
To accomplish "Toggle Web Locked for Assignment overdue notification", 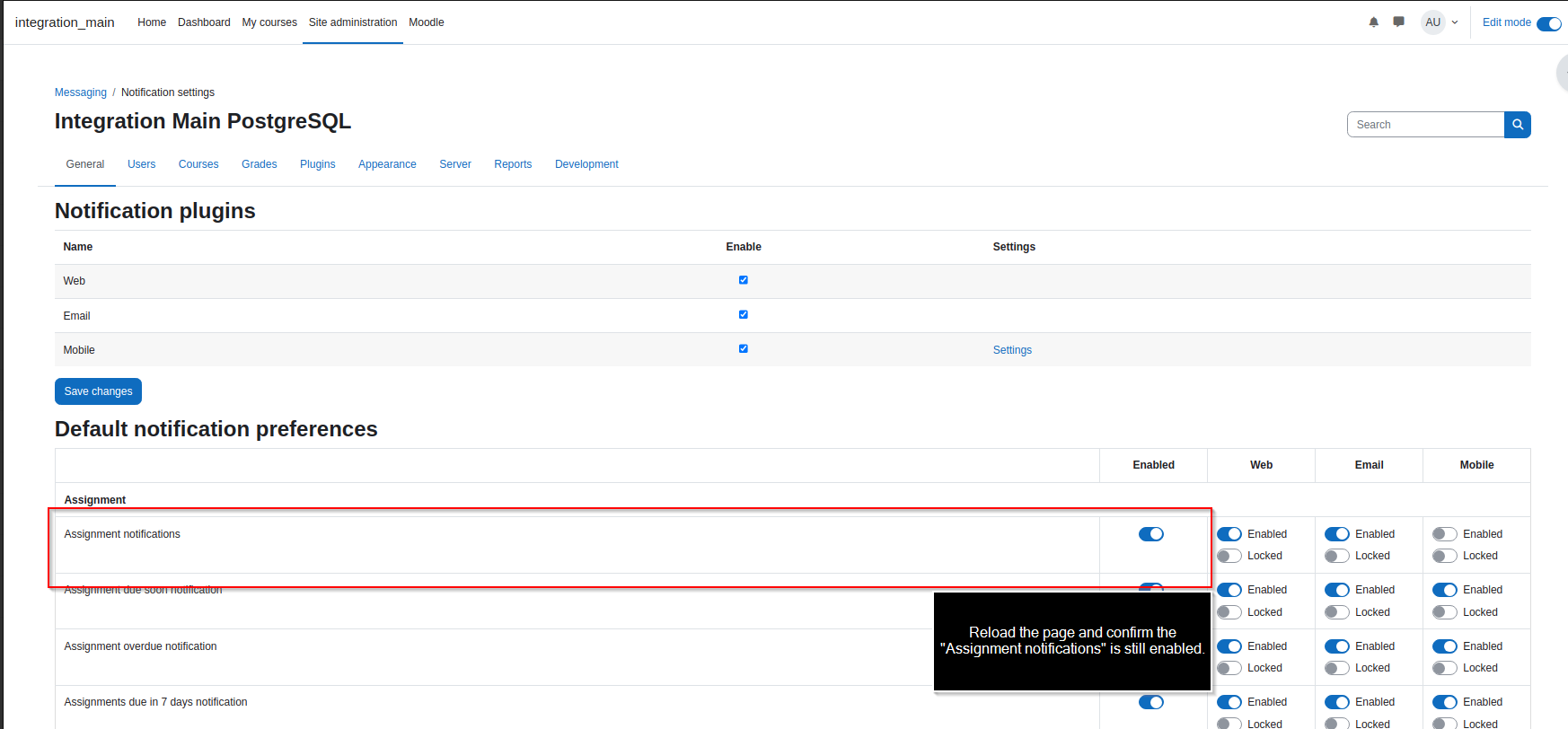I will point(1229,668).
